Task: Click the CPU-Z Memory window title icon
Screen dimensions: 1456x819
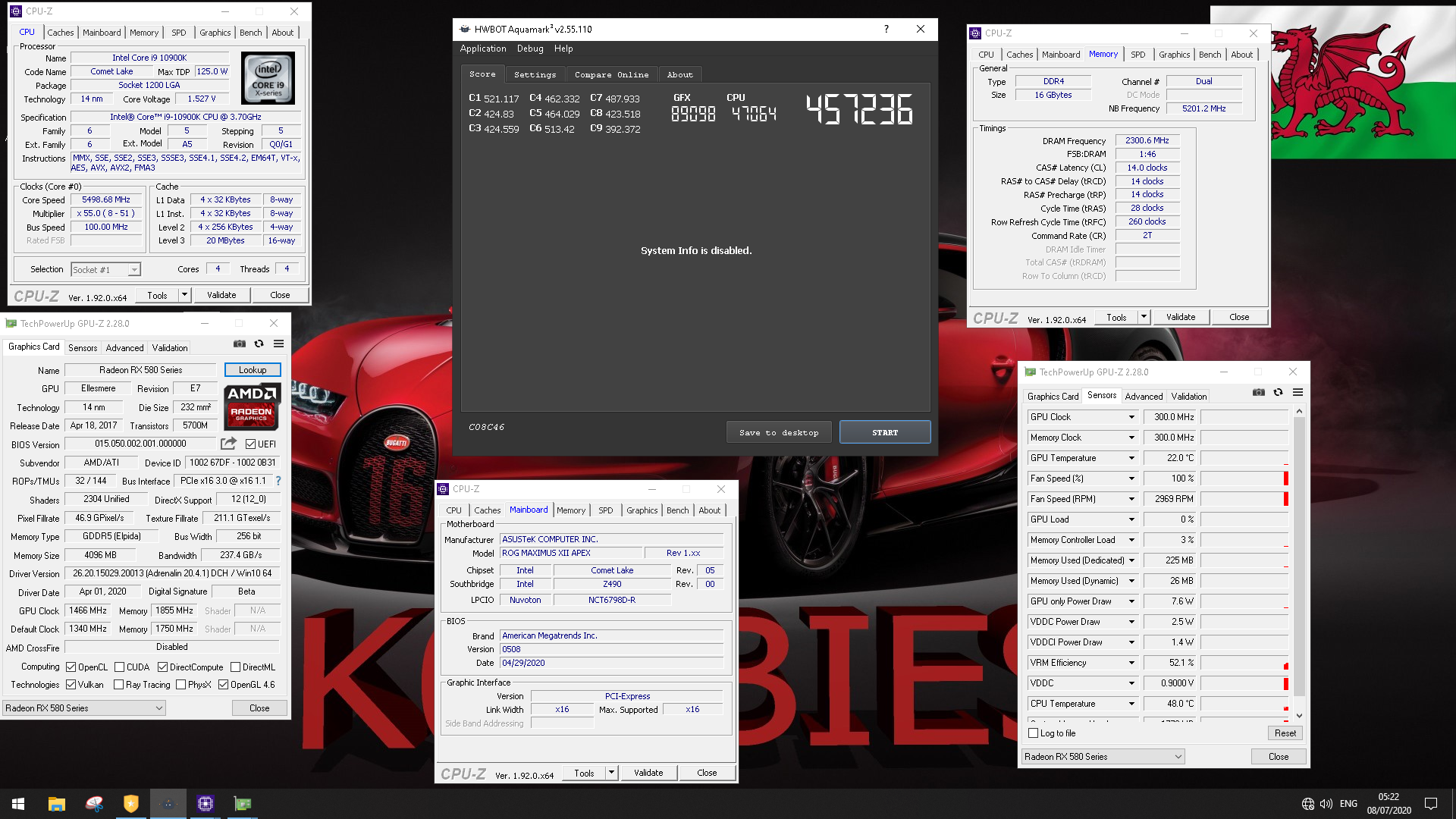Action: [x=975, y=33]
